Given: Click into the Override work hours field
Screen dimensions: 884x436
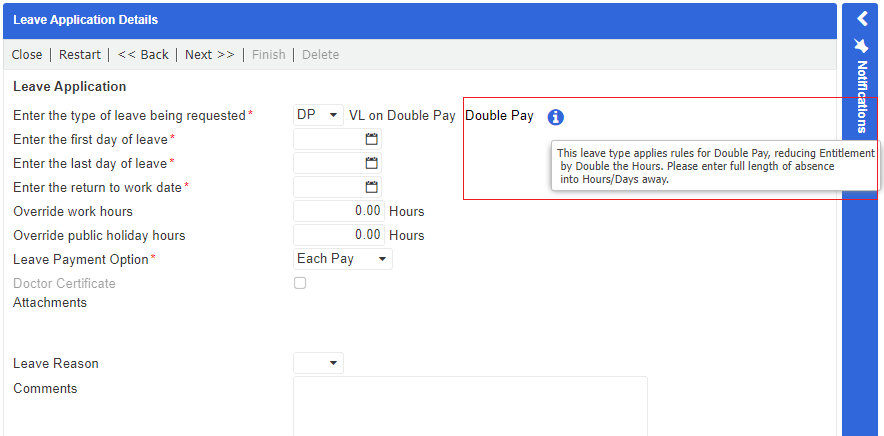Looking at the screenshot, I should click(x=338, y=211).
